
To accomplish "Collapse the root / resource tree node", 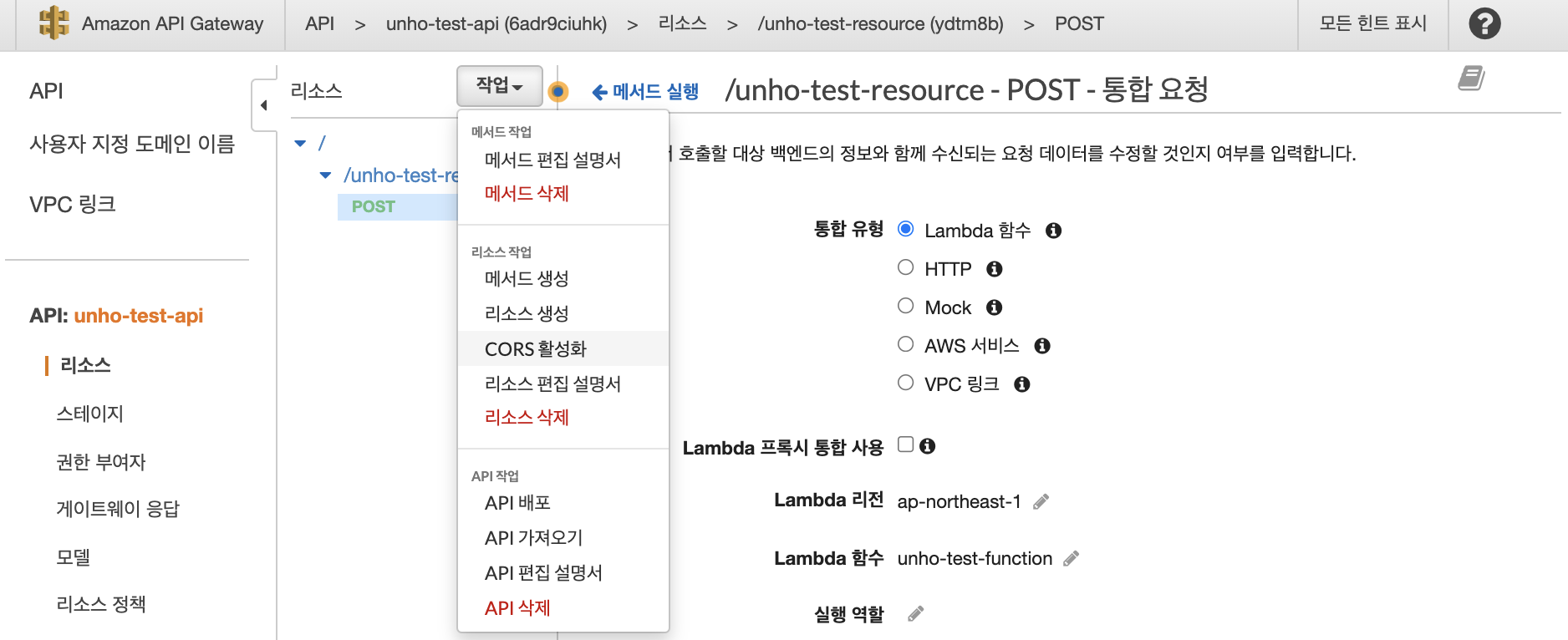I will pos(300,144).
